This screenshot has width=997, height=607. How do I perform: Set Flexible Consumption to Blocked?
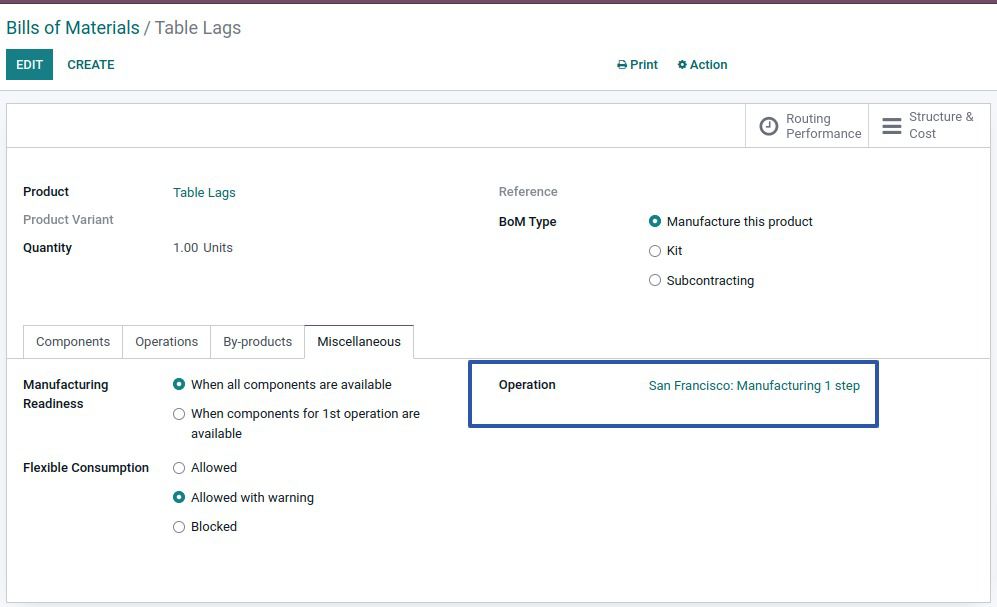[179, 527]
